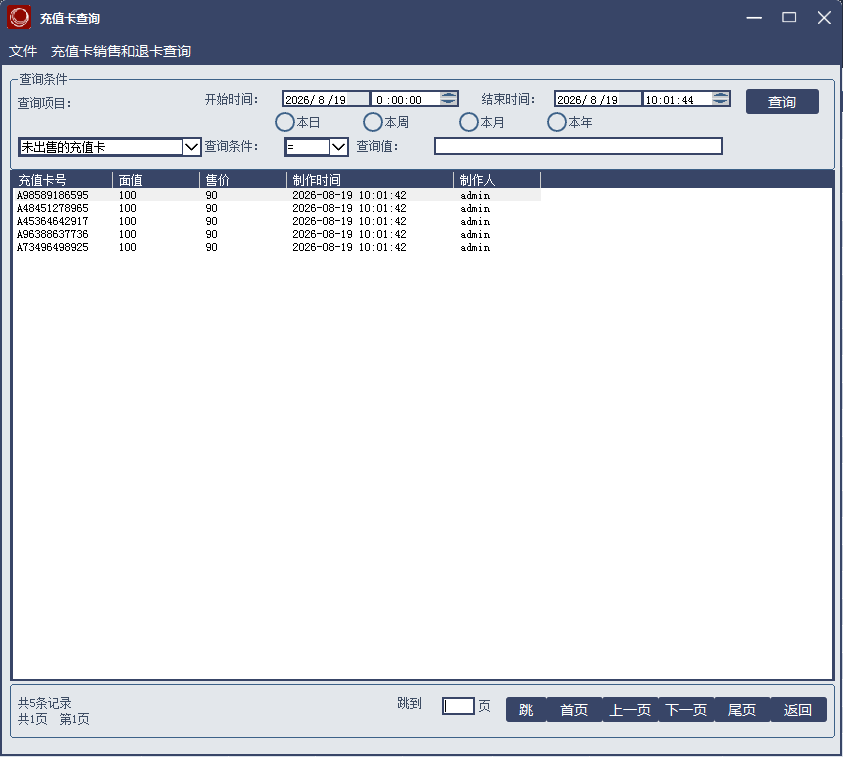This screenshot has height=757, width=843.
Task: Open the 文件 menu
Action: pos(23,51)
